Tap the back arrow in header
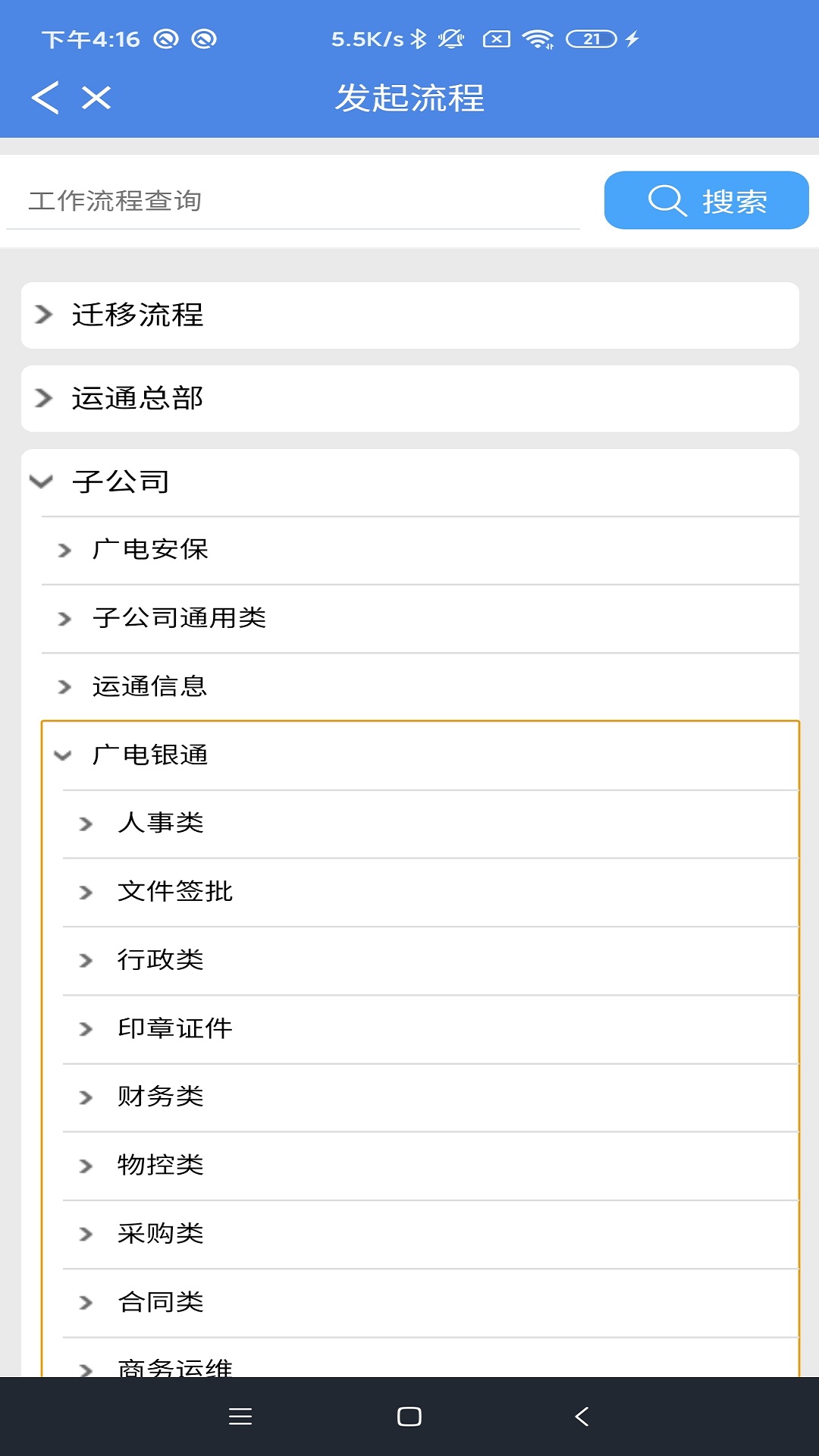819x1456 pixels. [x=45, y=98]
